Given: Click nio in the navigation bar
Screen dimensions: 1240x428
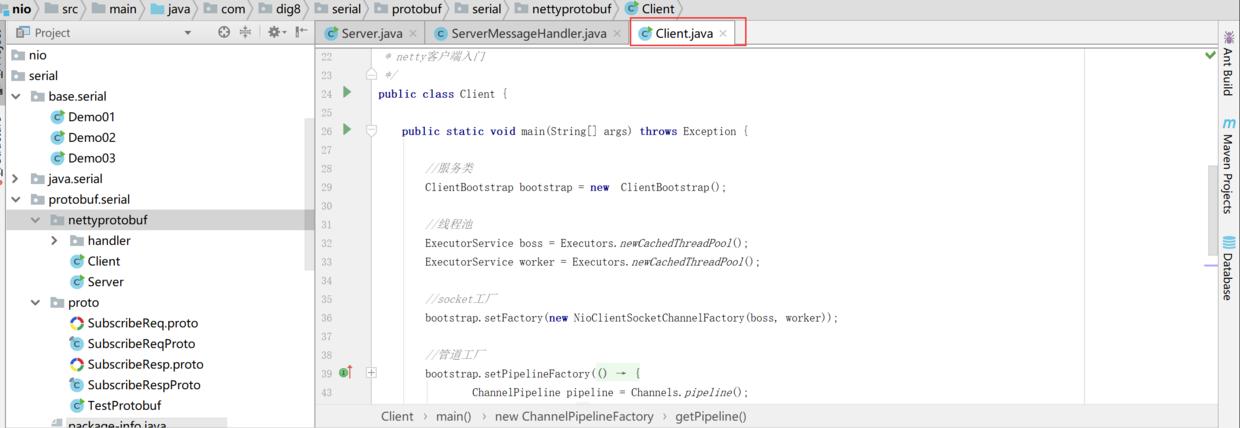Looking at the screenshot, I should [x=21, y=9].
